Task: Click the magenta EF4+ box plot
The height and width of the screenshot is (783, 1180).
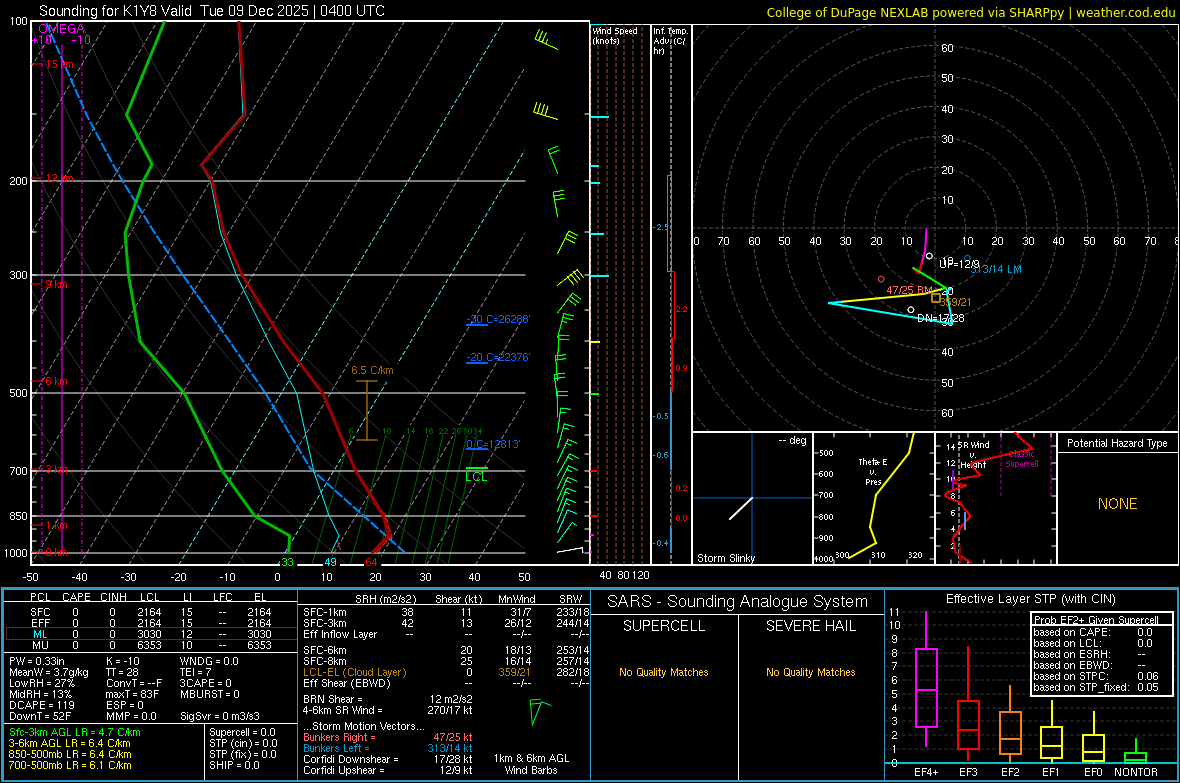Action: tap(926, 679)
